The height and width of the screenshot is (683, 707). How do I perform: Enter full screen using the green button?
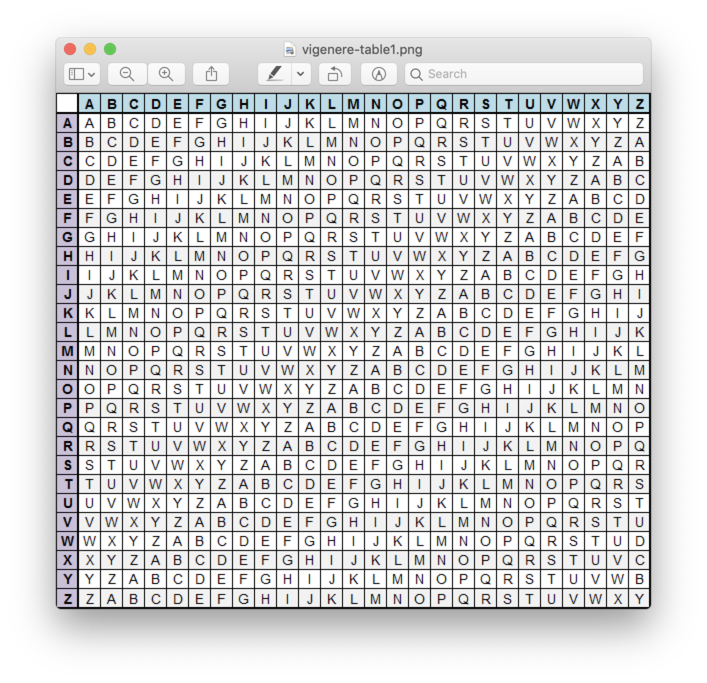point(110,48)
